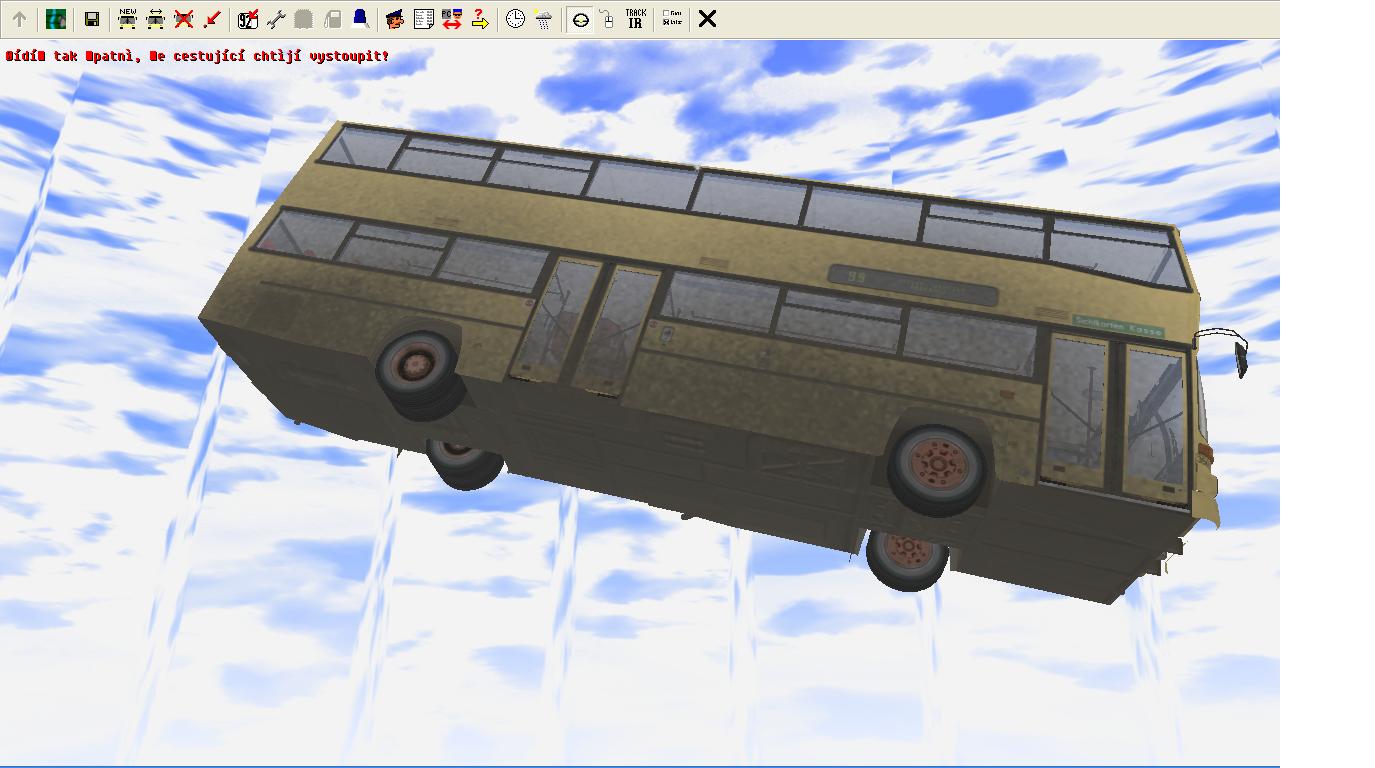This screenshot has width=1375, height=768.
Task: Click the grayed-out bus wash icon
Action: pos(304,19)
